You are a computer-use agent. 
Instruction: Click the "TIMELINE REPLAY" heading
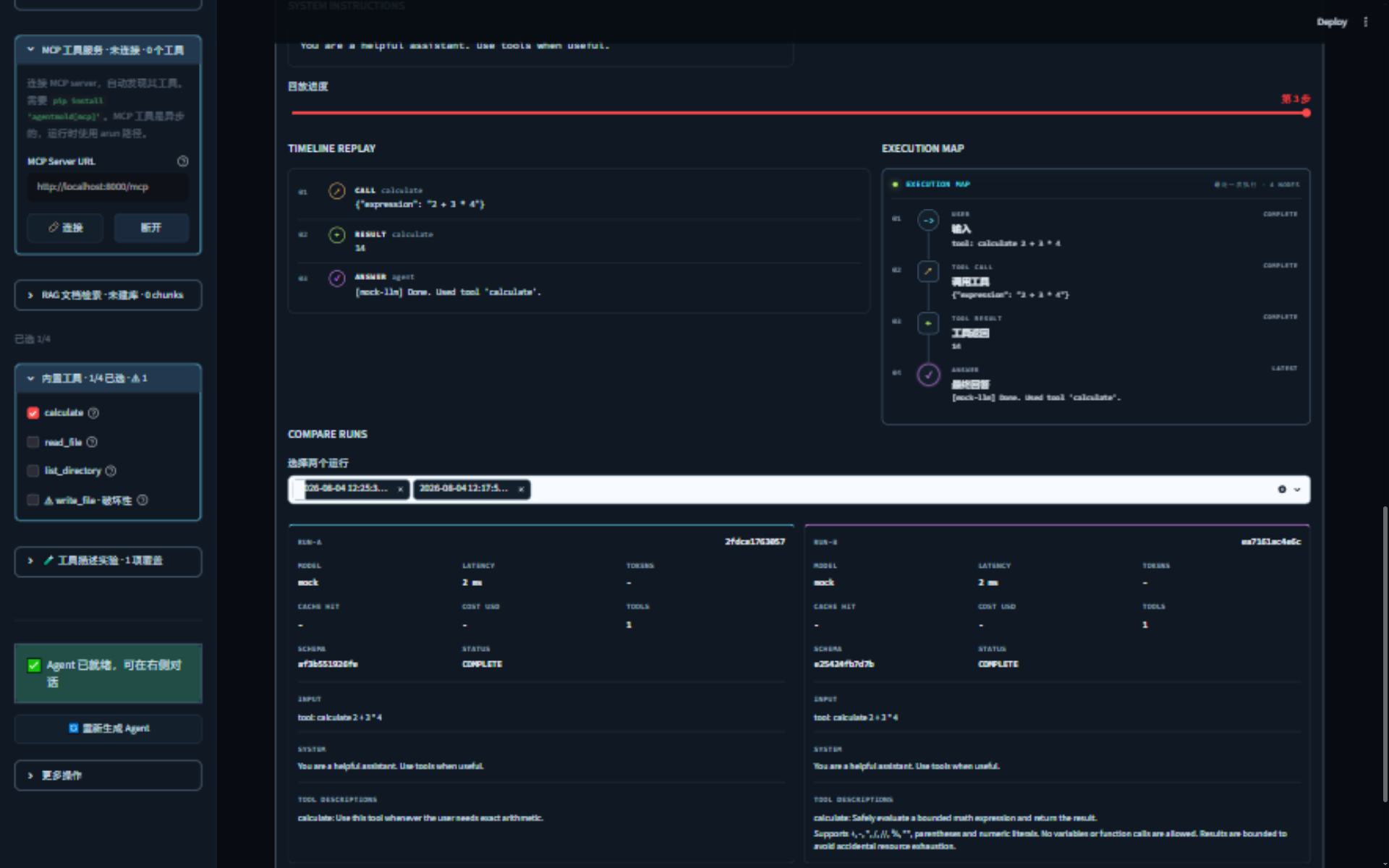331,148
